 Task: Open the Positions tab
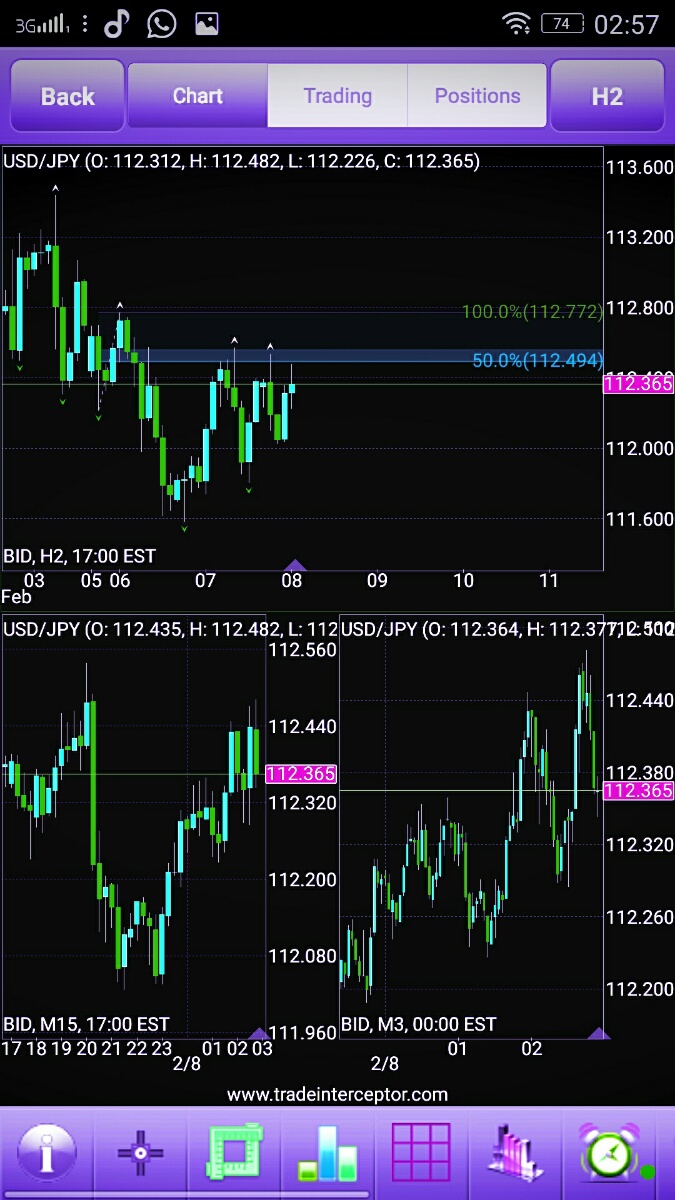(477, 96)
